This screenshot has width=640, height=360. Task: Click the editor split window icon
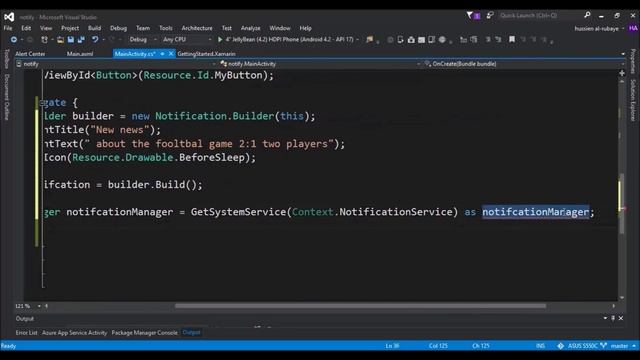click(622, 73)
